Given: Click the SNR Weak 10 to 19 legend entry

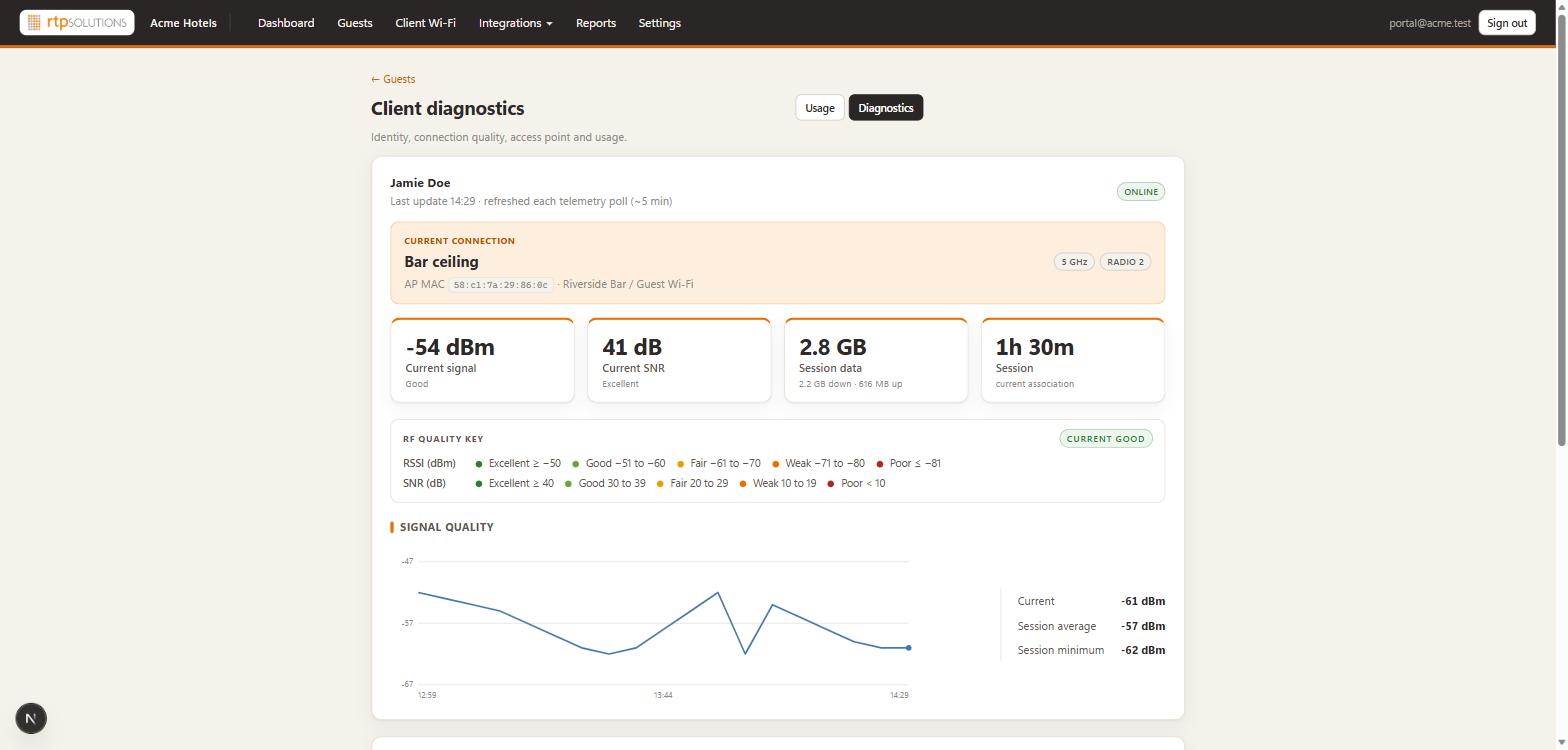Looking at the screenshot, I should [x=777, y=483].
